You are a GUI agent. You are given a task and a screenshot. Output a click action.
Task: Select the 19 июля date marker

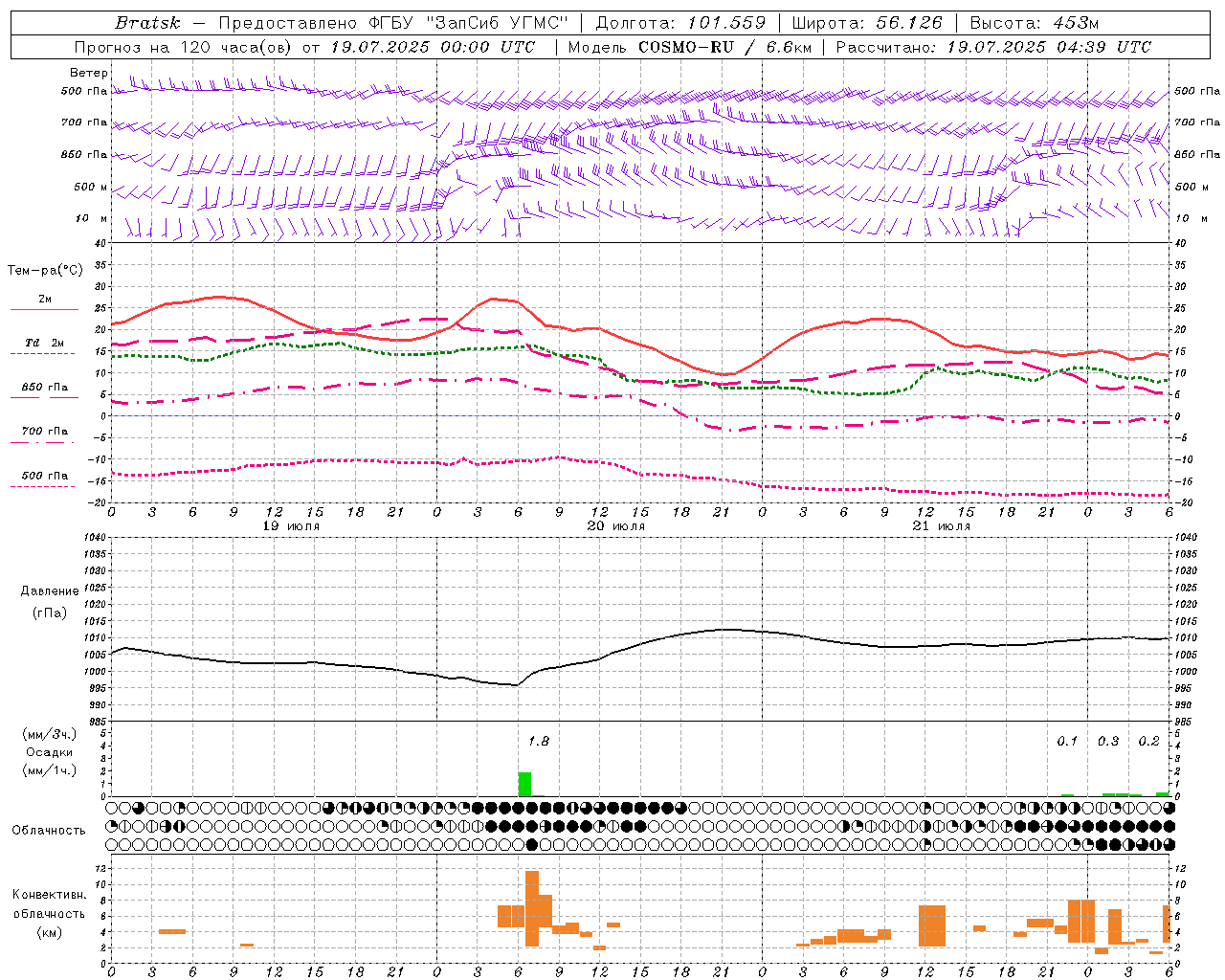292,526
